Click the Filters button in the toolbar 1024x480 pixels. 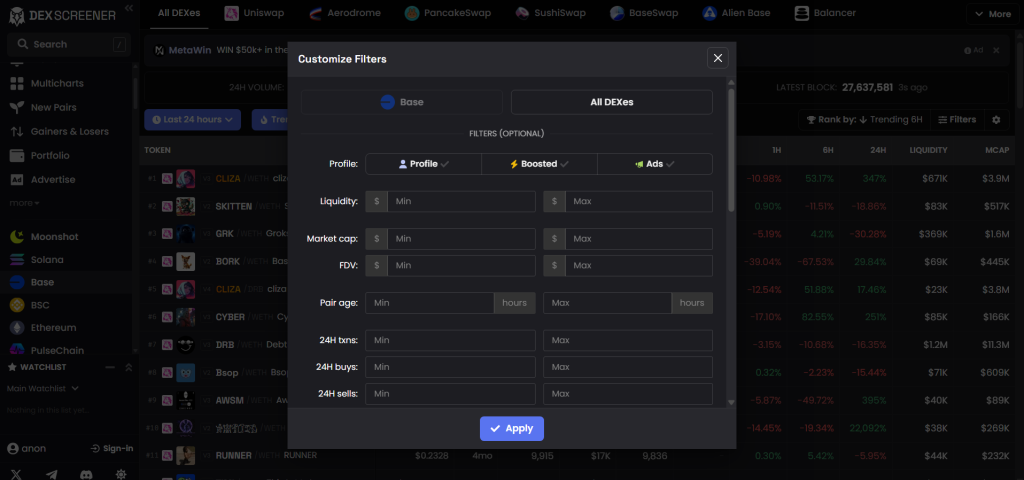point(957,120)
